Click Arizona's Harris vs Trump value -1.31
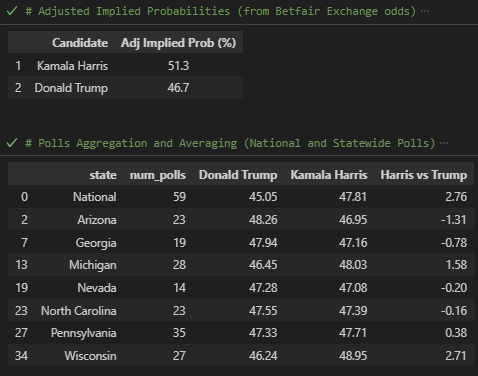Screen dimensions: 478x376 (x=454, y=220)
